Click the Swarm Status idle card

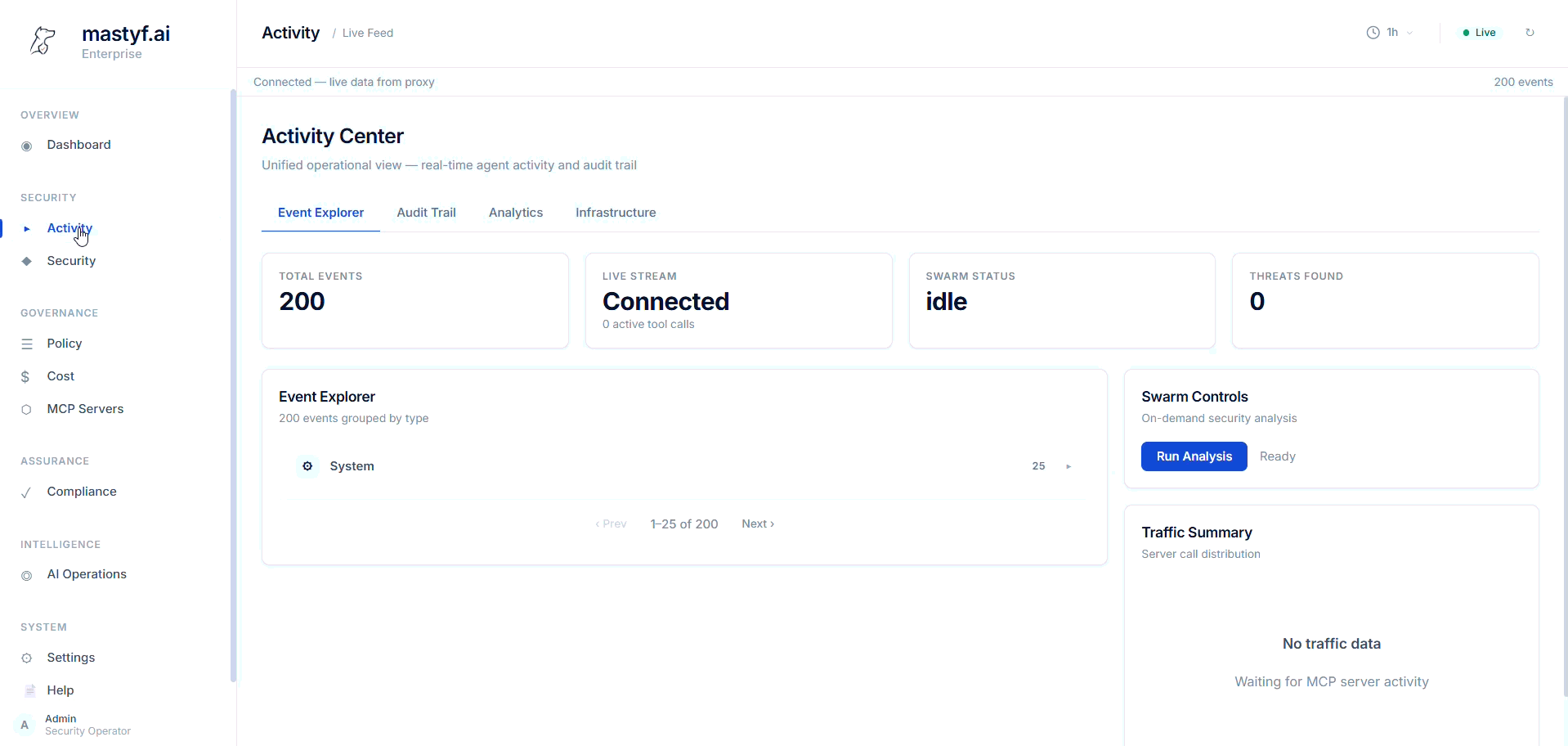click(x=1062, y=301)
